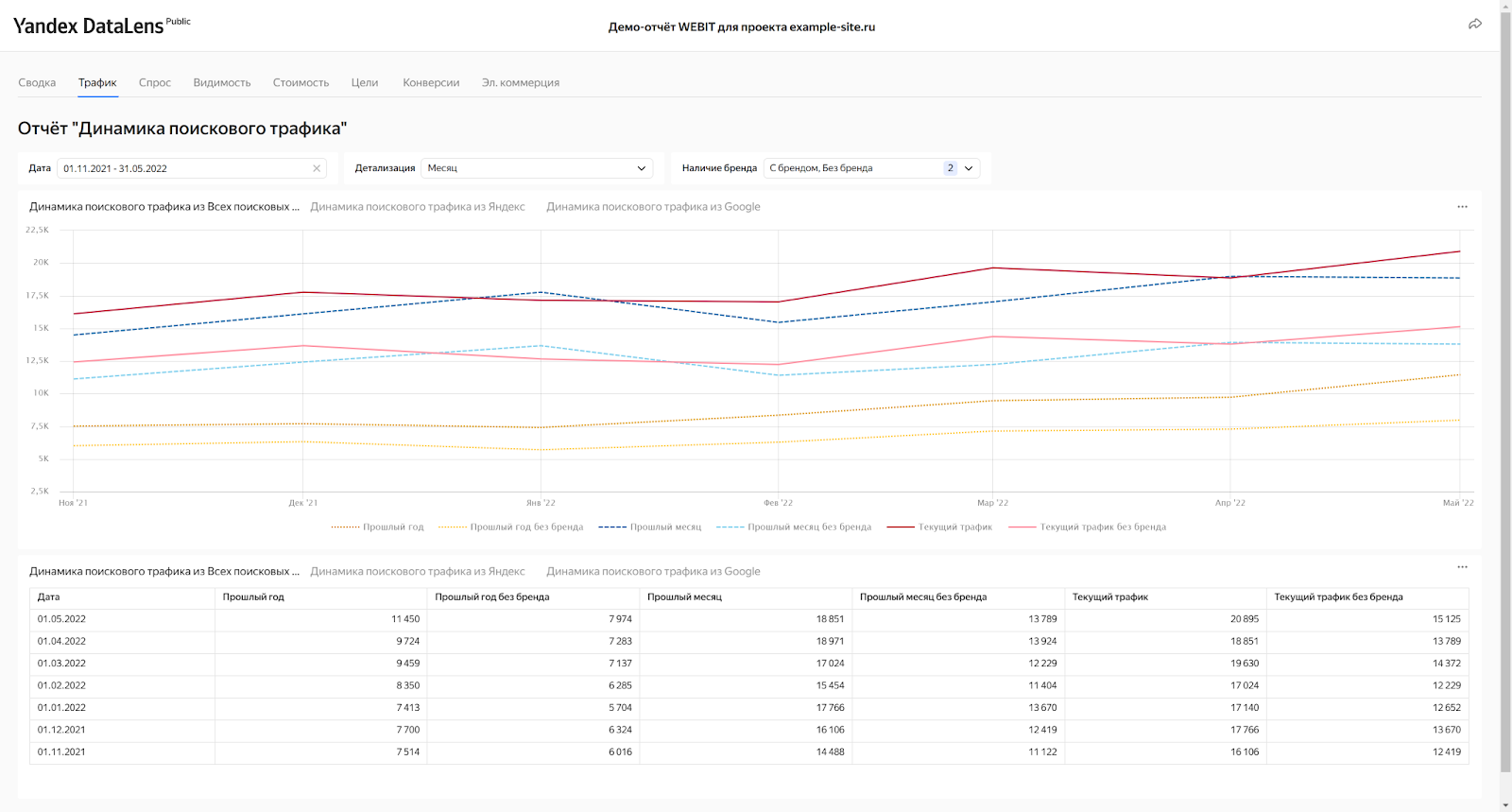Click the page vertical scrollbar
This screenshot has height=812, width=1512.
[1505, 378]
